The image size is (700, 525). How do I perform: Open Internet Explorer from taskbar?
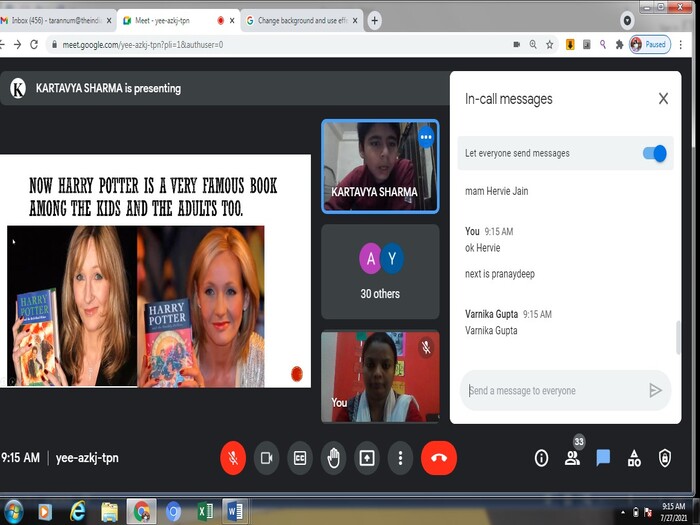click(x=78, y=512)
